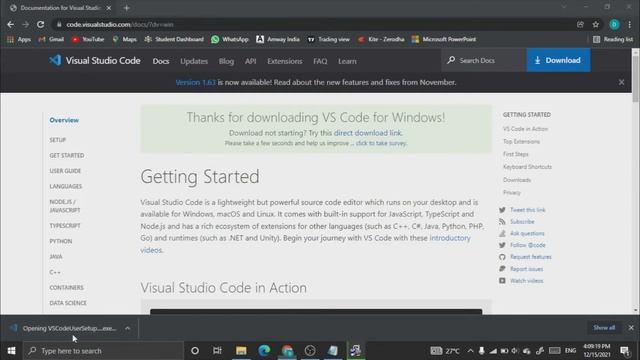Open notification center icon
The height and width of the screenshot is (360, 640).
point(624,351)
